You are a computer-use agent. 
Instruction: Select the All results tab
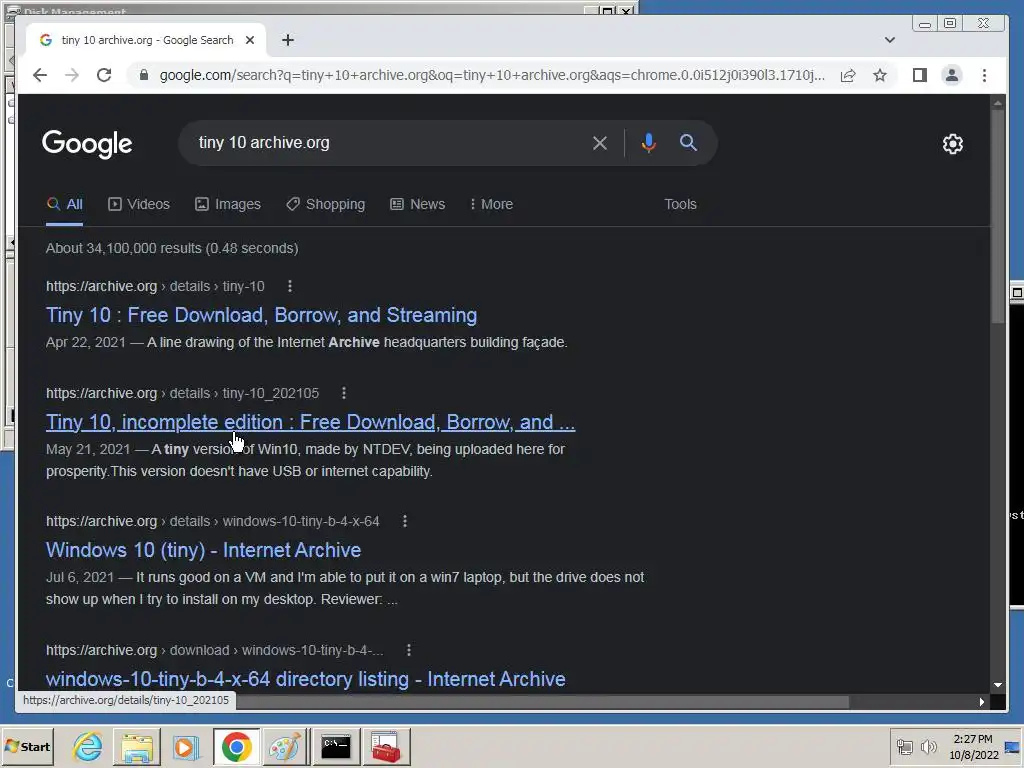64,204
